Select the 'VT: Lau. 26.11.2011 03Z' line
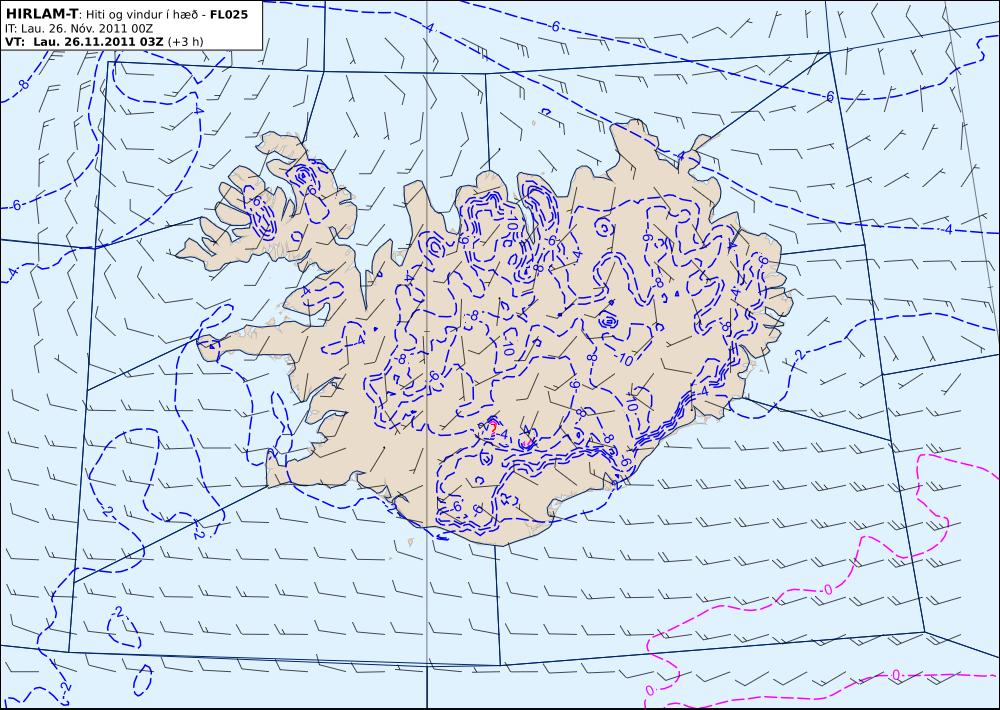 pos(84,42)
